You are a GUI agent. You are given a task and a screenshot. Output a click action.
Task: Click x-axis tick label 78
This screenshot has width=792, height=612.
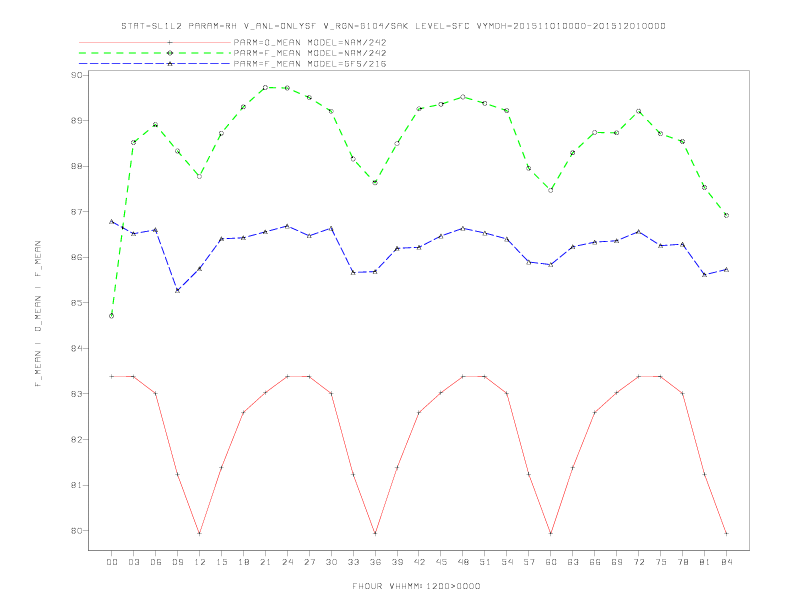682,562
